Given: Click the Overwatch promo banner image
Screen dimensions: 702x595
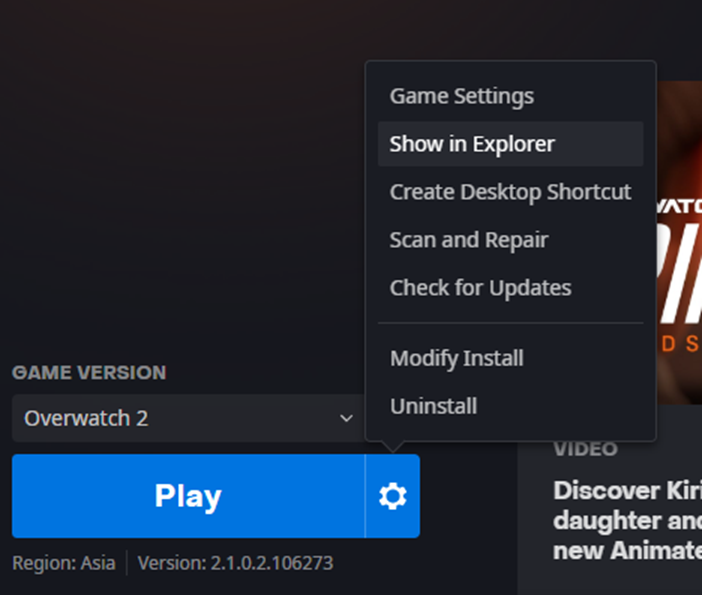Looking at the screenshot, I should point(679,243).
